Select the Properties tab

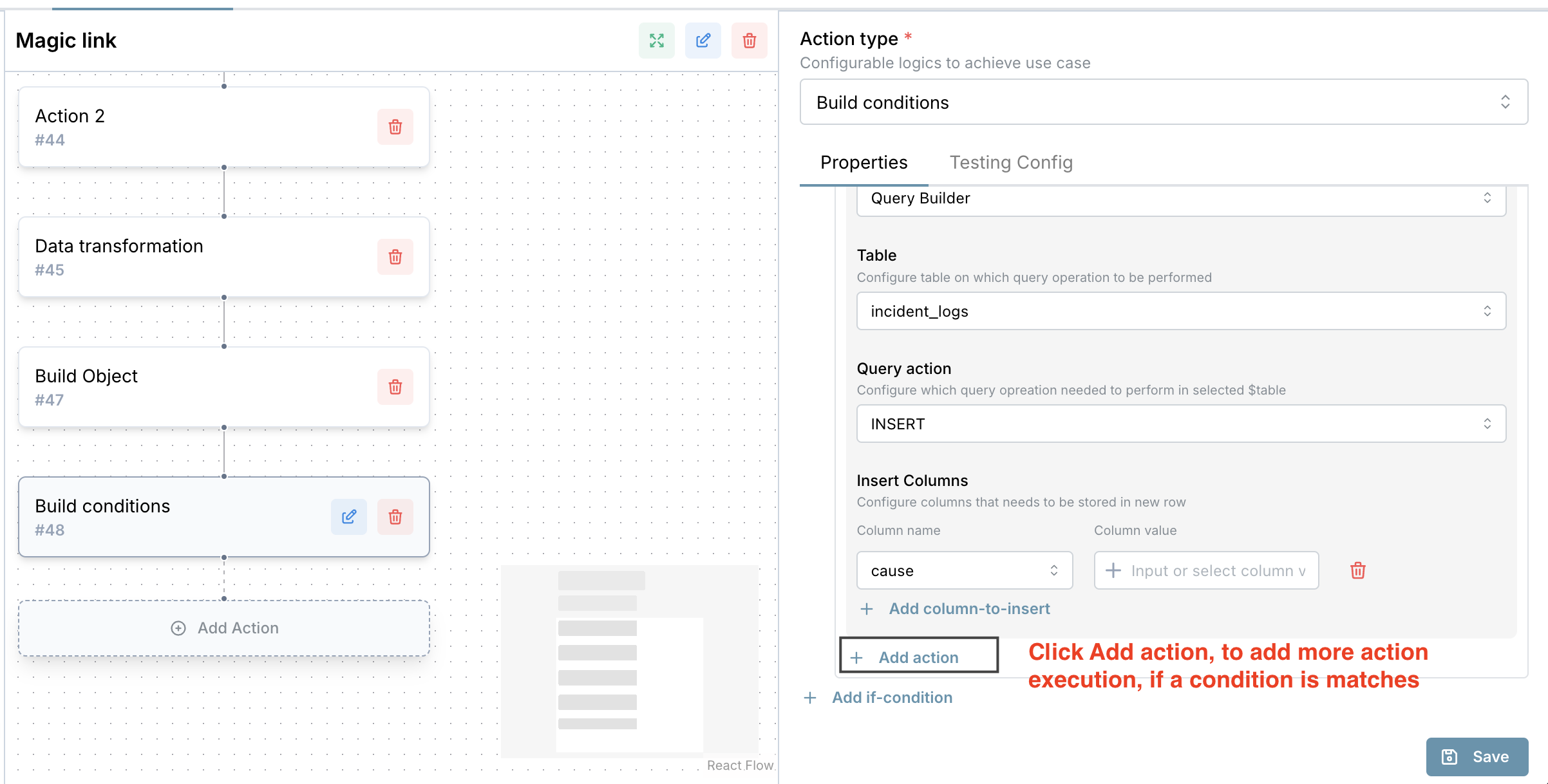tap(864, 162)
